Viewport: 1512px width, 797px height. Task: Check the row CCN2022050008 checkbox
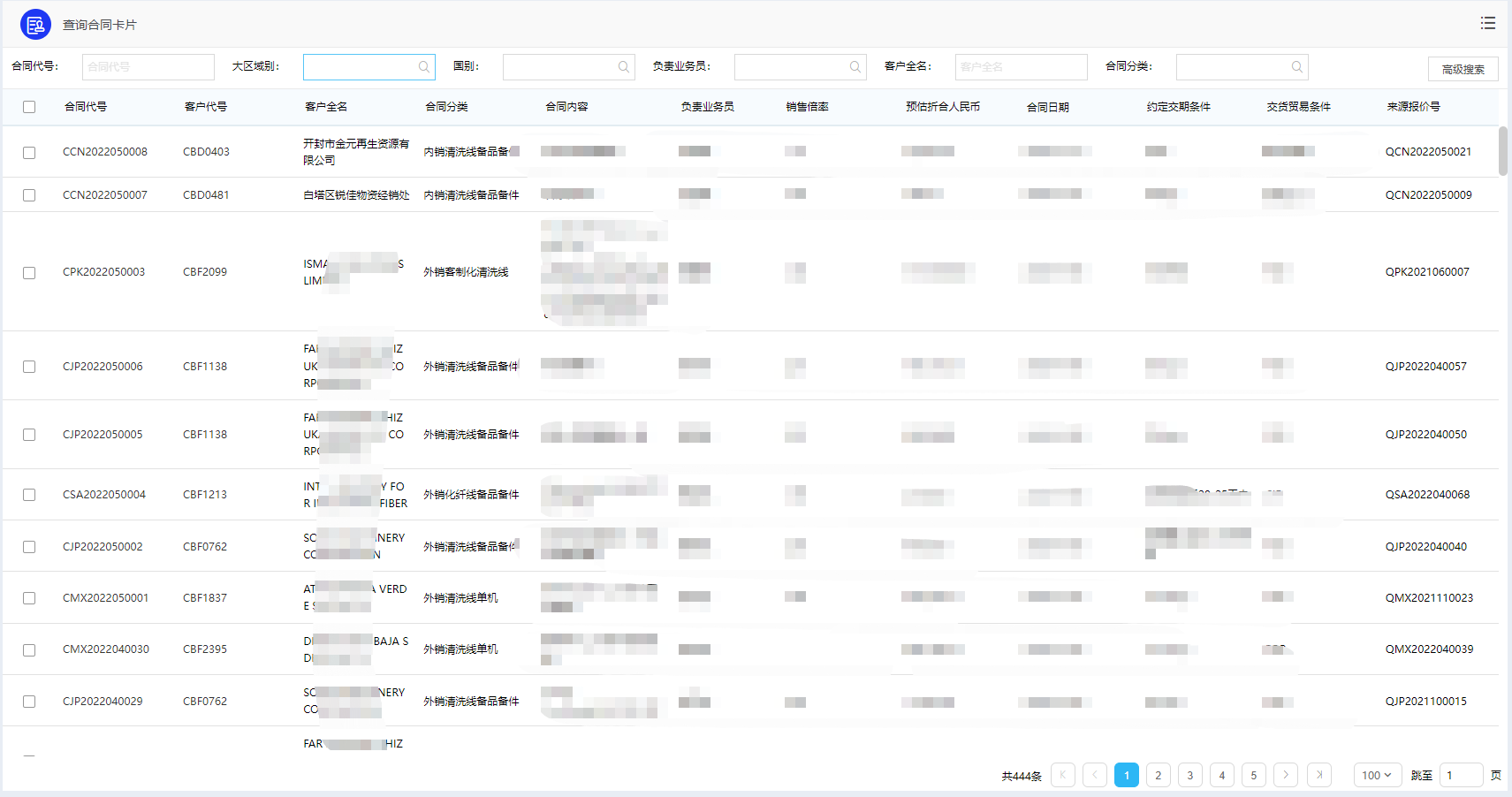(x=29, y=153)
